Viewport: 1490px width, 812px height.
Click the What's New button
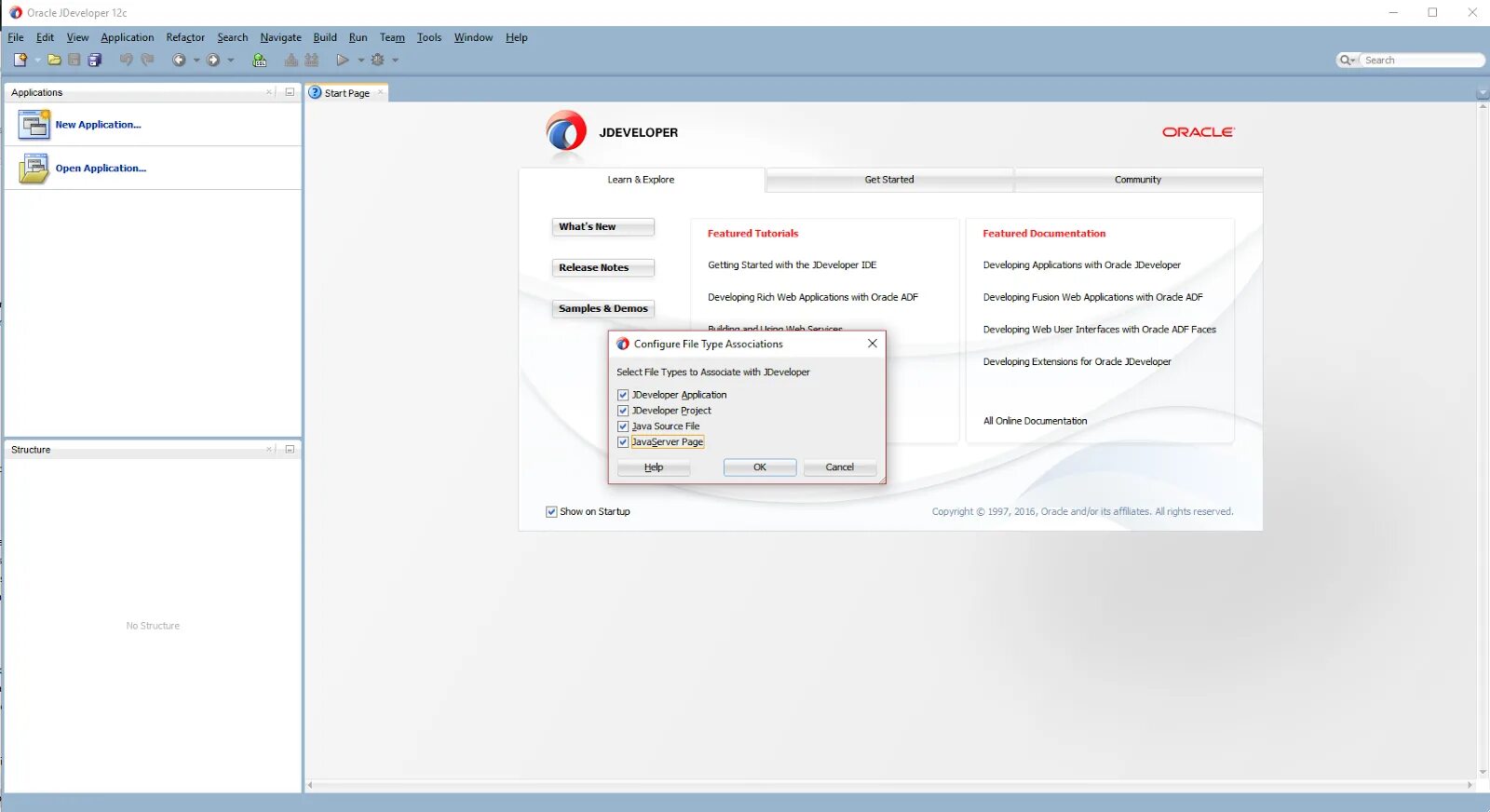click(603, 227)
